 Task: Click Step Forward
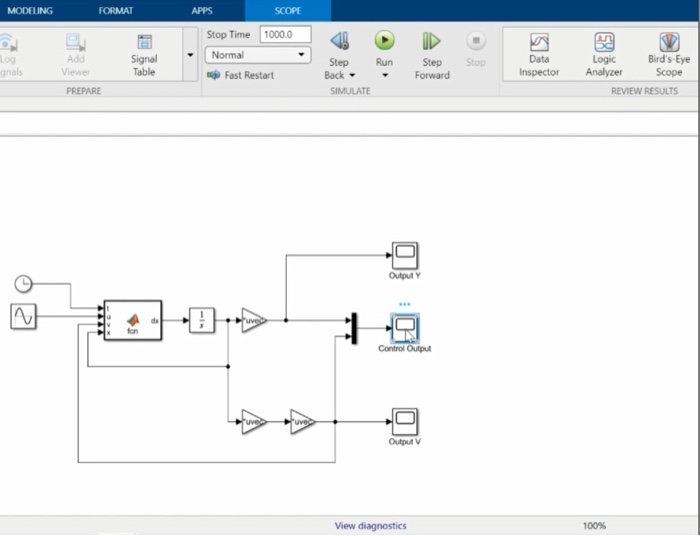432,55
